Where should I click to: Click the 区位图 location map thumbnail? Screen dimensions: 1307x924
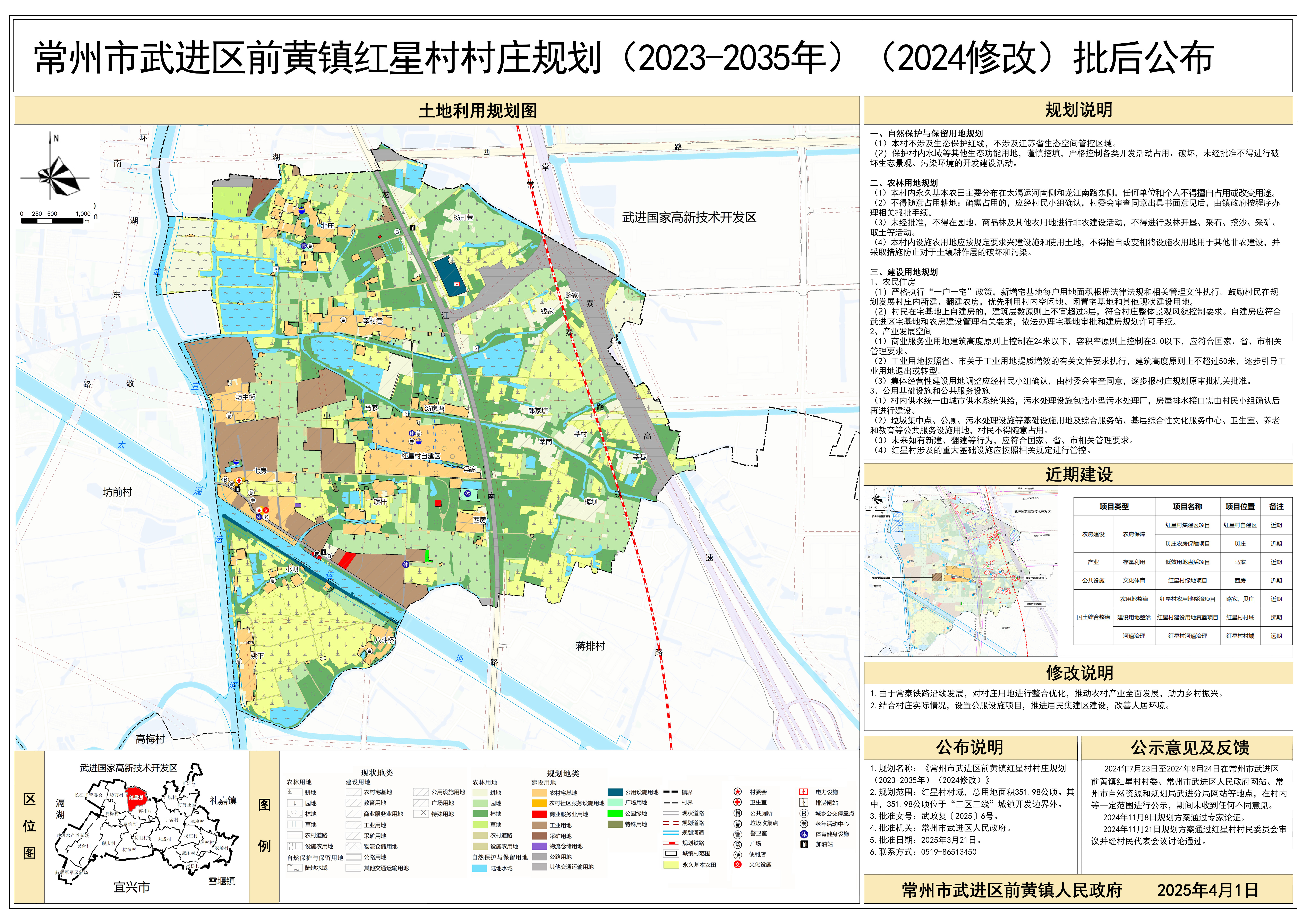click(147, 827)
